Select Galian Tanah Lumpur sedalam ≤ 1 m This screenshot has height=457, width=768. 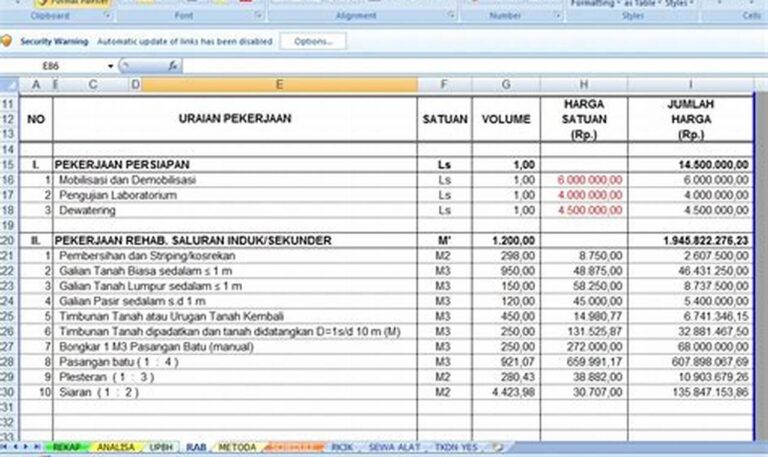pos(235,286)
